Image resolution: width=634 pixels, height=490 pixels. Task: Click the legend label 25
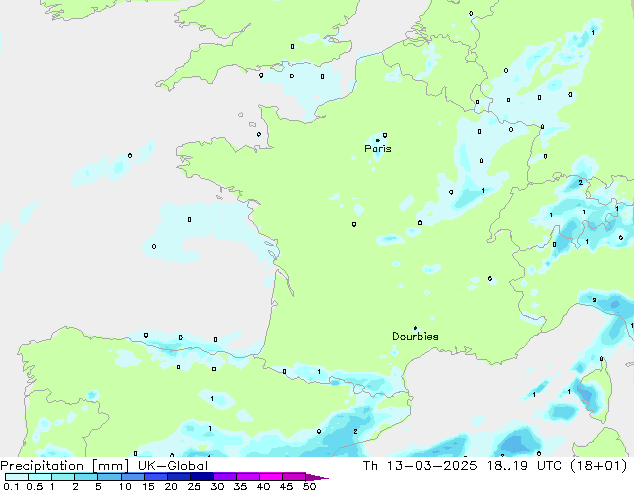194,486
